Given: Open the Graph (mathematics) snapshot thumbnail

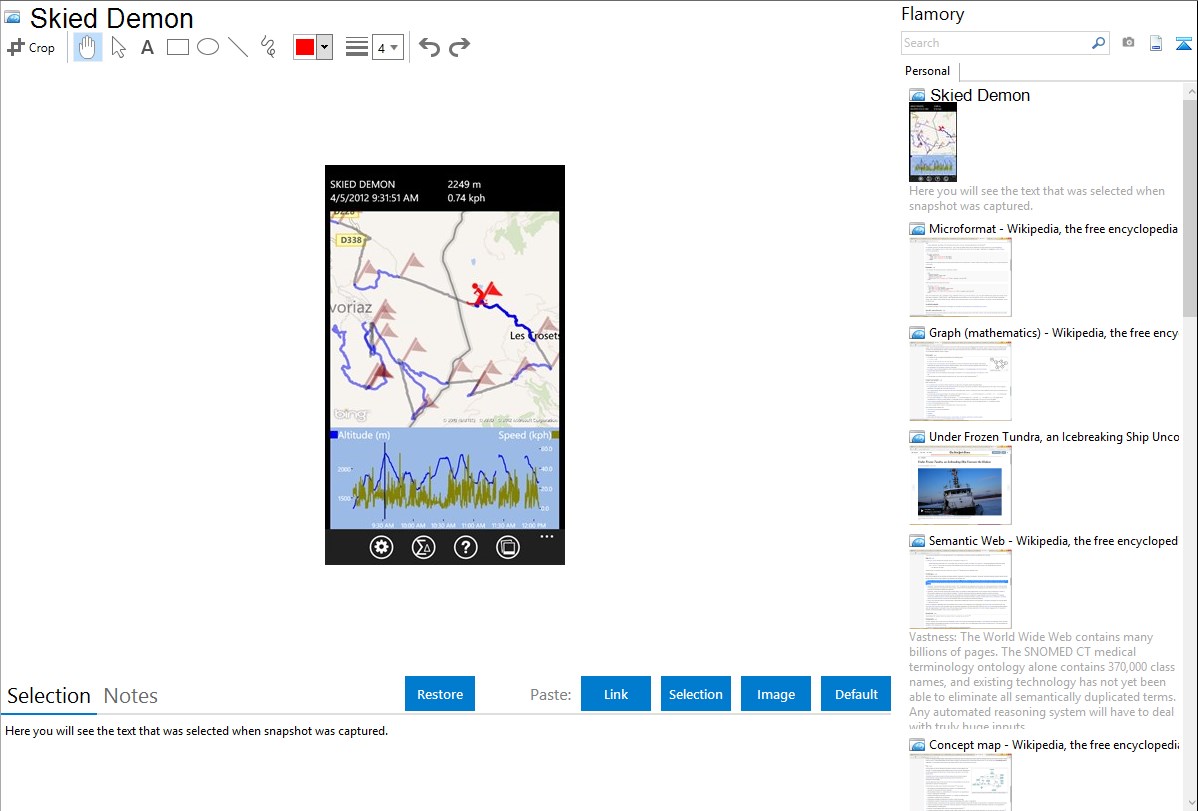Looking at the screenshot, I should click(960, 381).
